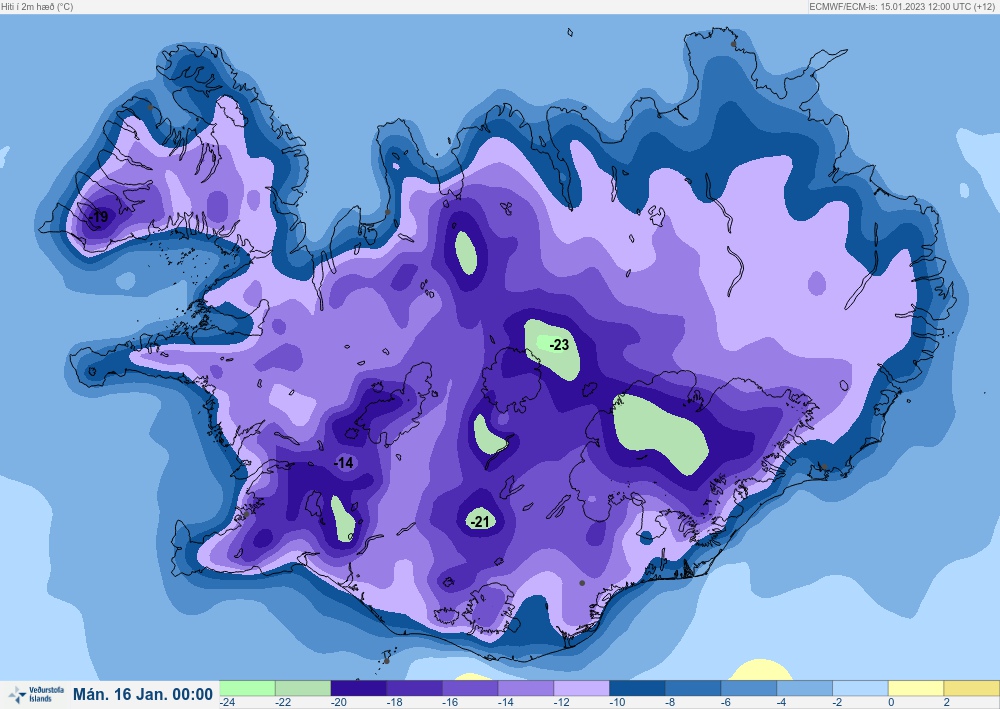
Task: Pick the legend swatch starting at -24
Action: tap(247, 688)
